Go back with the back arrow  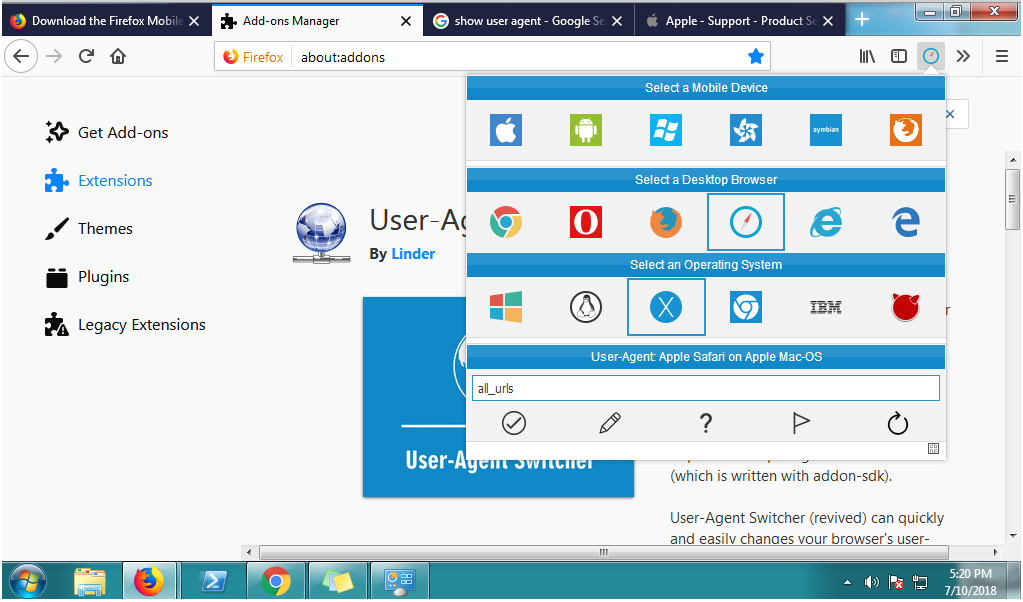tap(21, 56)
